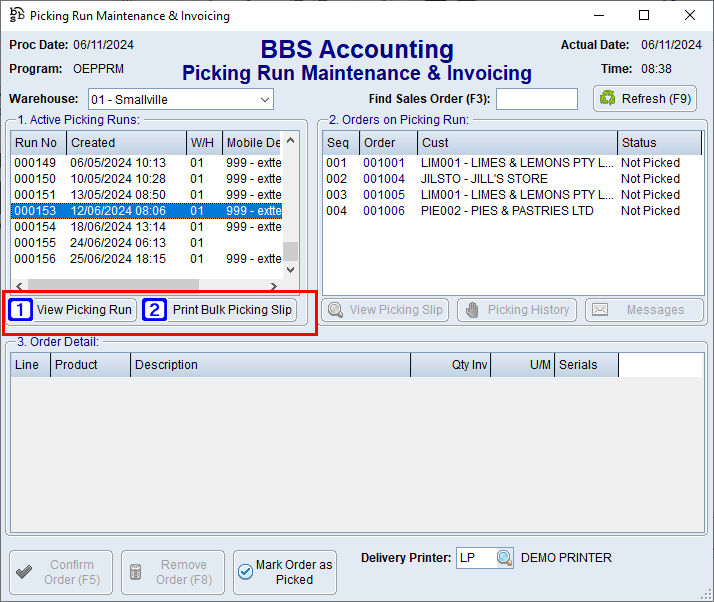
Task: Sort by the Run No column header
Action: click(37, 143)
